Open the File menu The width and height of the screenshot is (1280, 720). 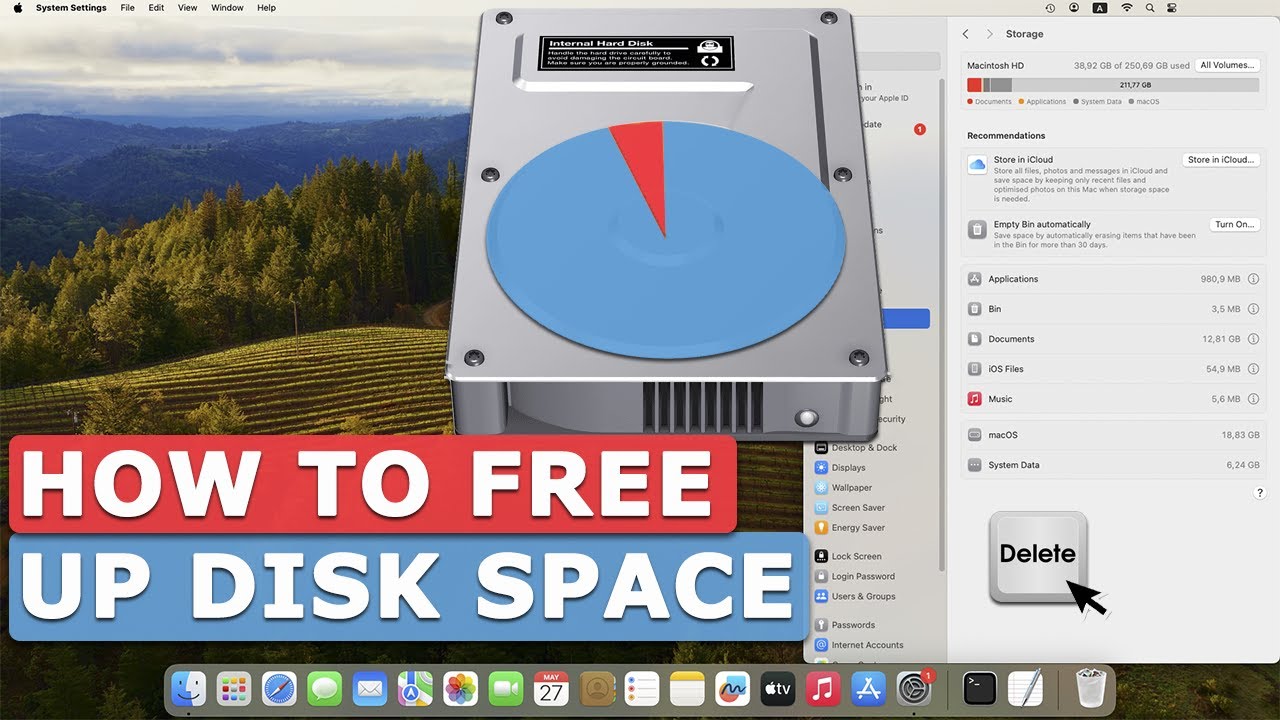click(x=127, y=8)
